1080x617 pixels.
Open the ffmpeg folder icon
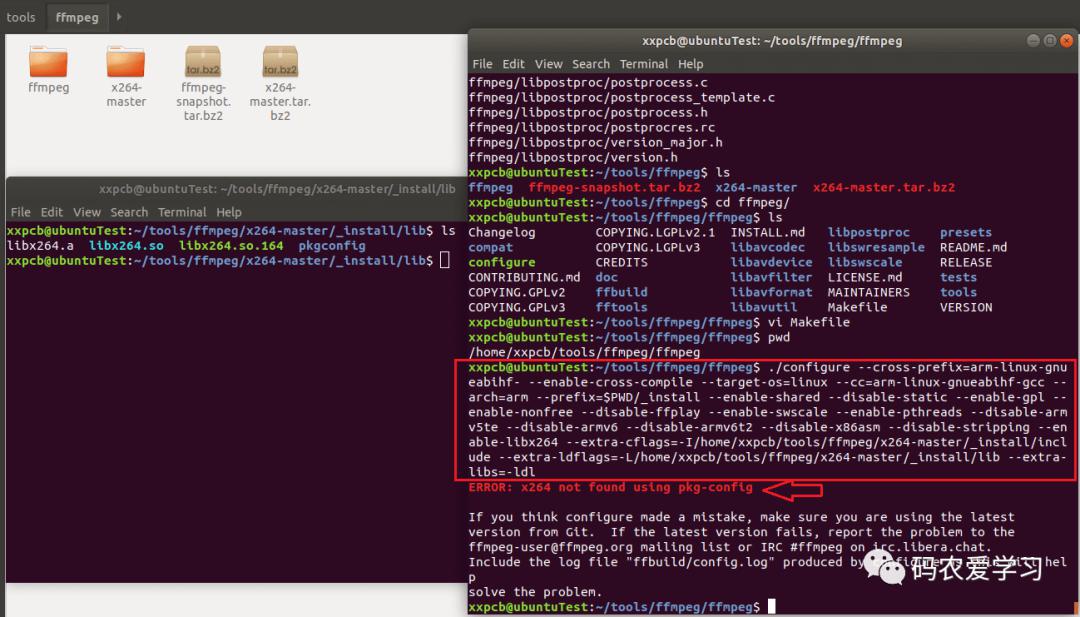tap(48, 62)
